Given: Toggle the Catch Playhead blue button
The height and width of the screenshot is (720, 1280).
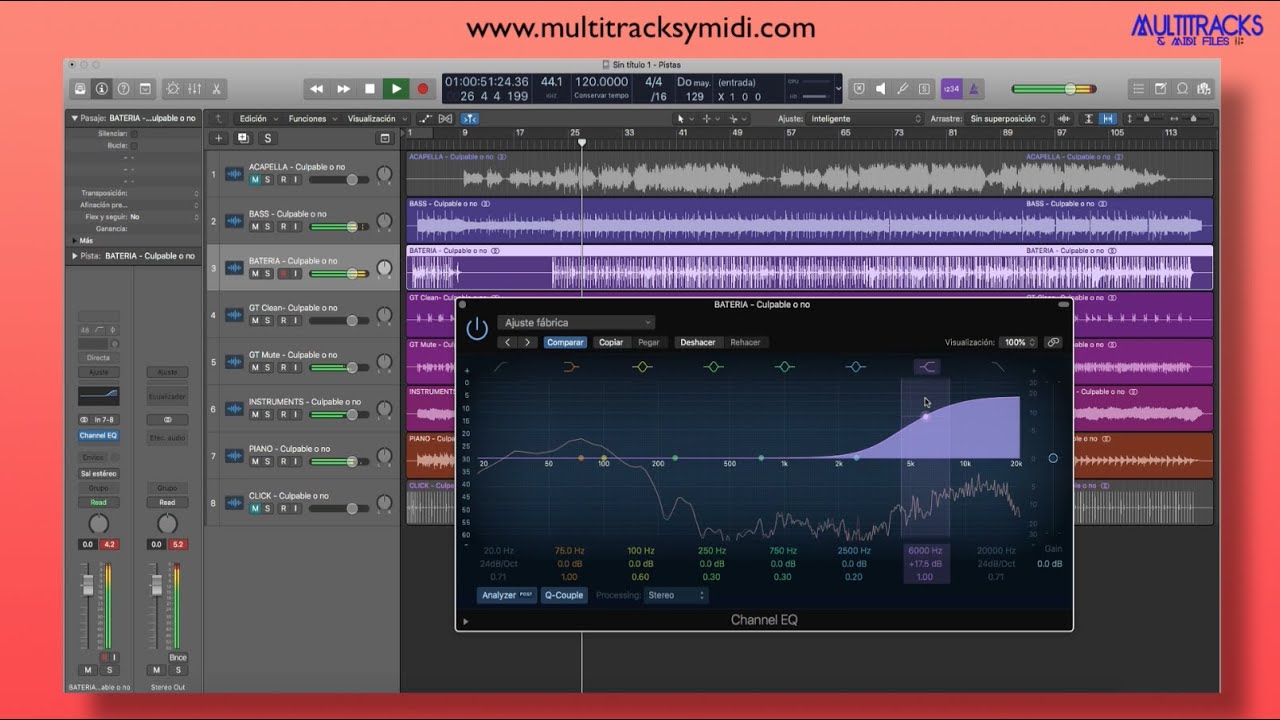Looking at the screenshot, I should click(469, 118).
